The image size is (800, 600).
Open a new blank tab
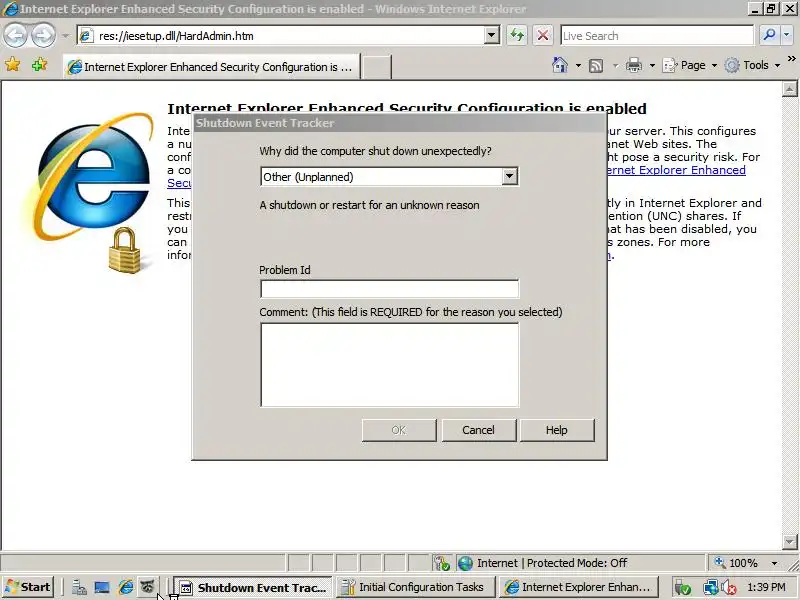377,67
